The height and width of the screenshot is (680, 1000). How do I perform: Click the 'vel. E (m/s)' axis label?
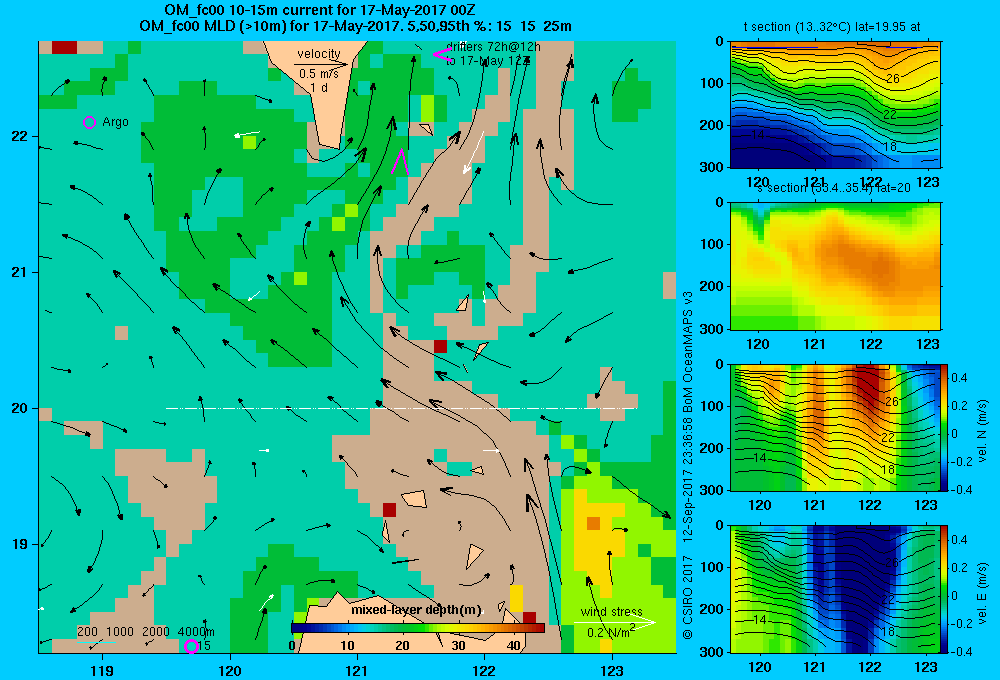pos(982,593)
